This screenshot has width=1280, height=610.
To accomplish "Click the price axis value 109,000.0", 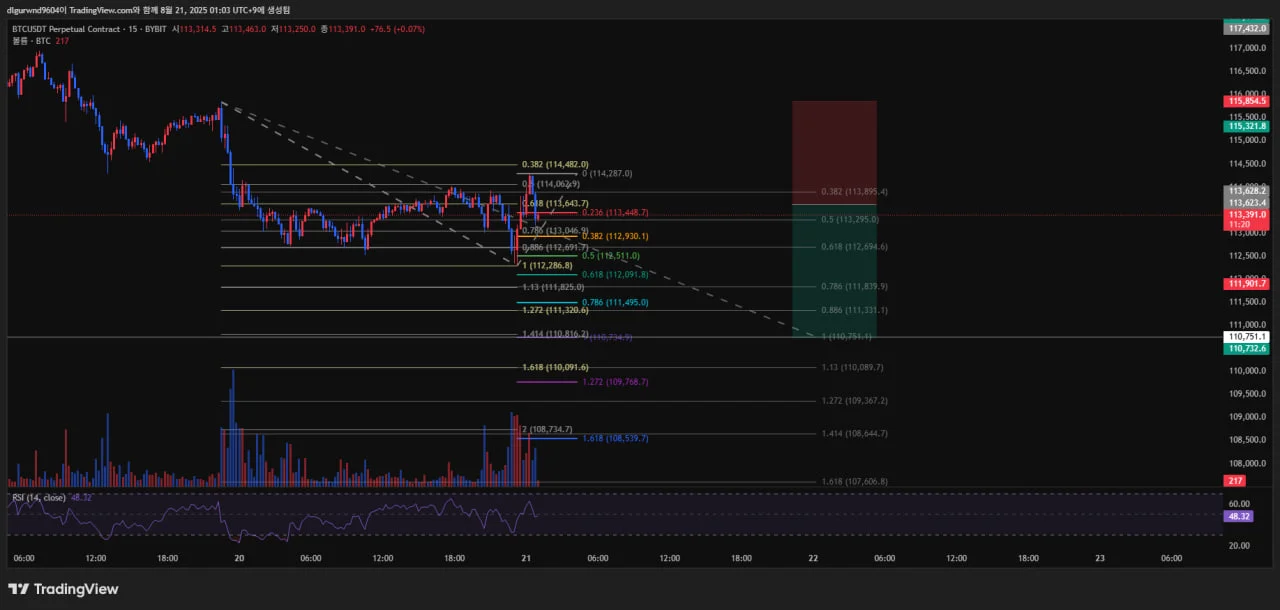I will [1247, 417].
